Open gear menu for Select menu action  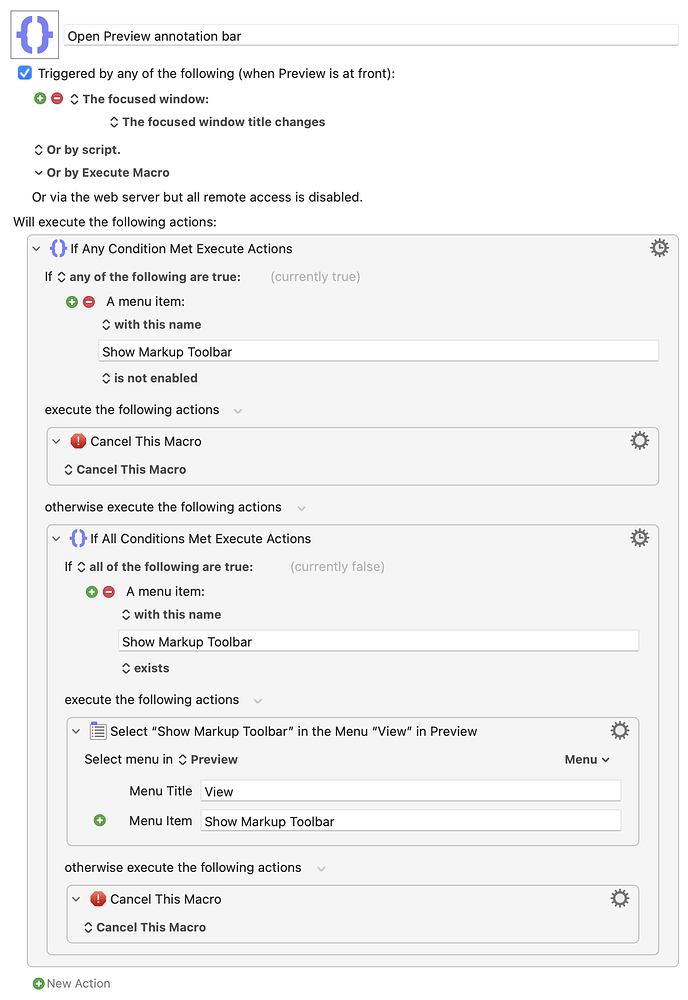point(620,730)
